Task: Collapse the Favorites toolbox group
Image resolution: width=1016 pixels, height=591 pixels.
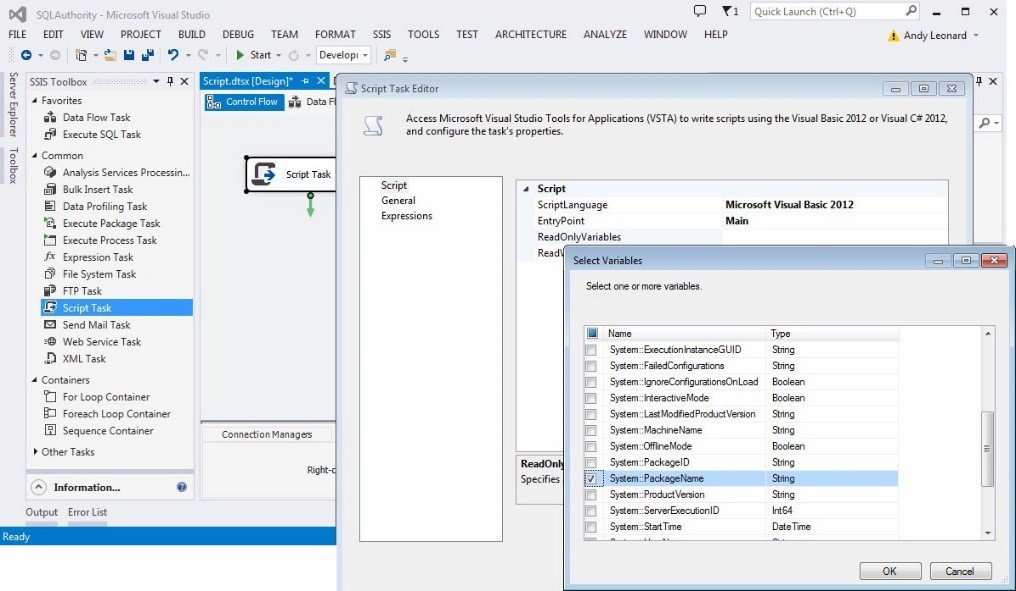Action: (x=35, y=100)
